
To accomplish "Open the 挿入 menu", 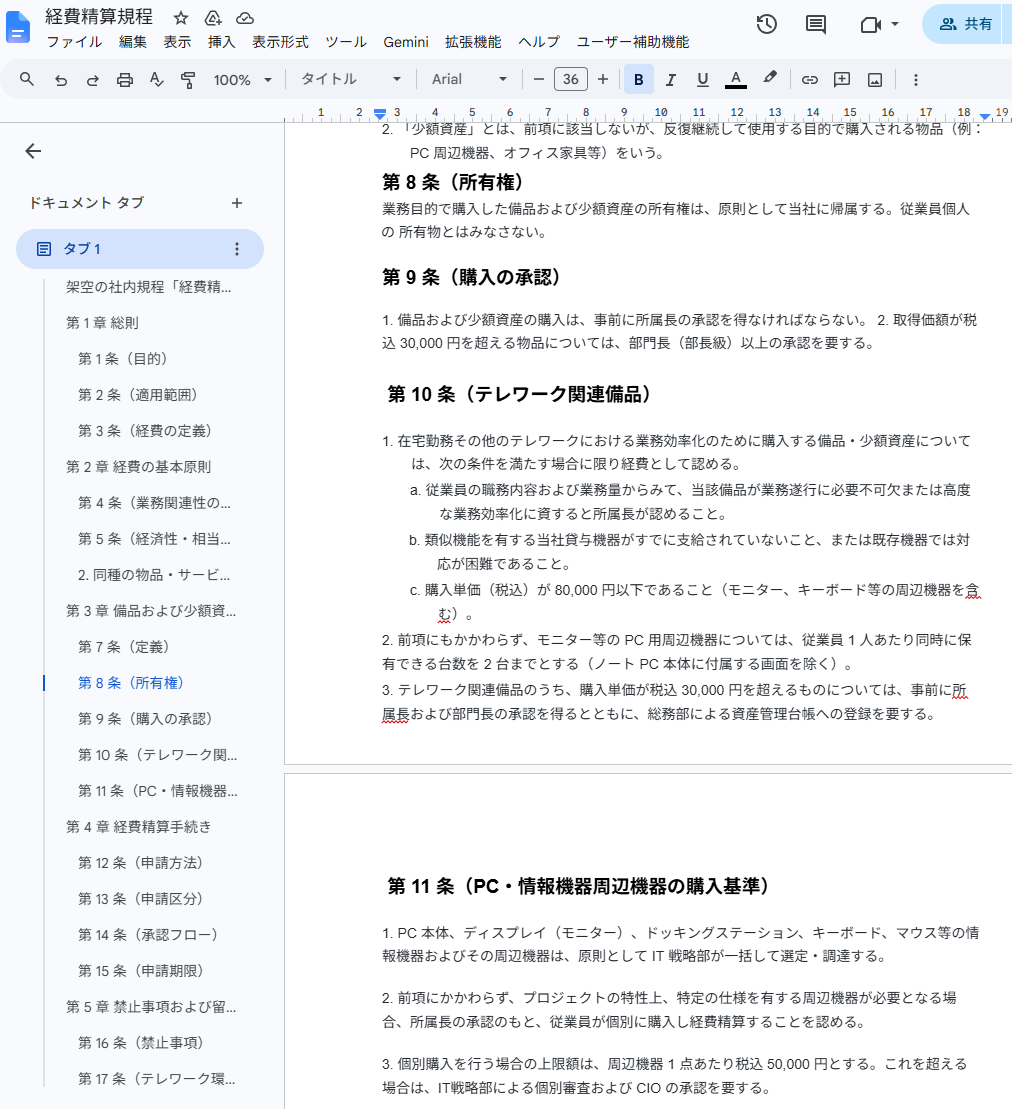I will point(221,42).
